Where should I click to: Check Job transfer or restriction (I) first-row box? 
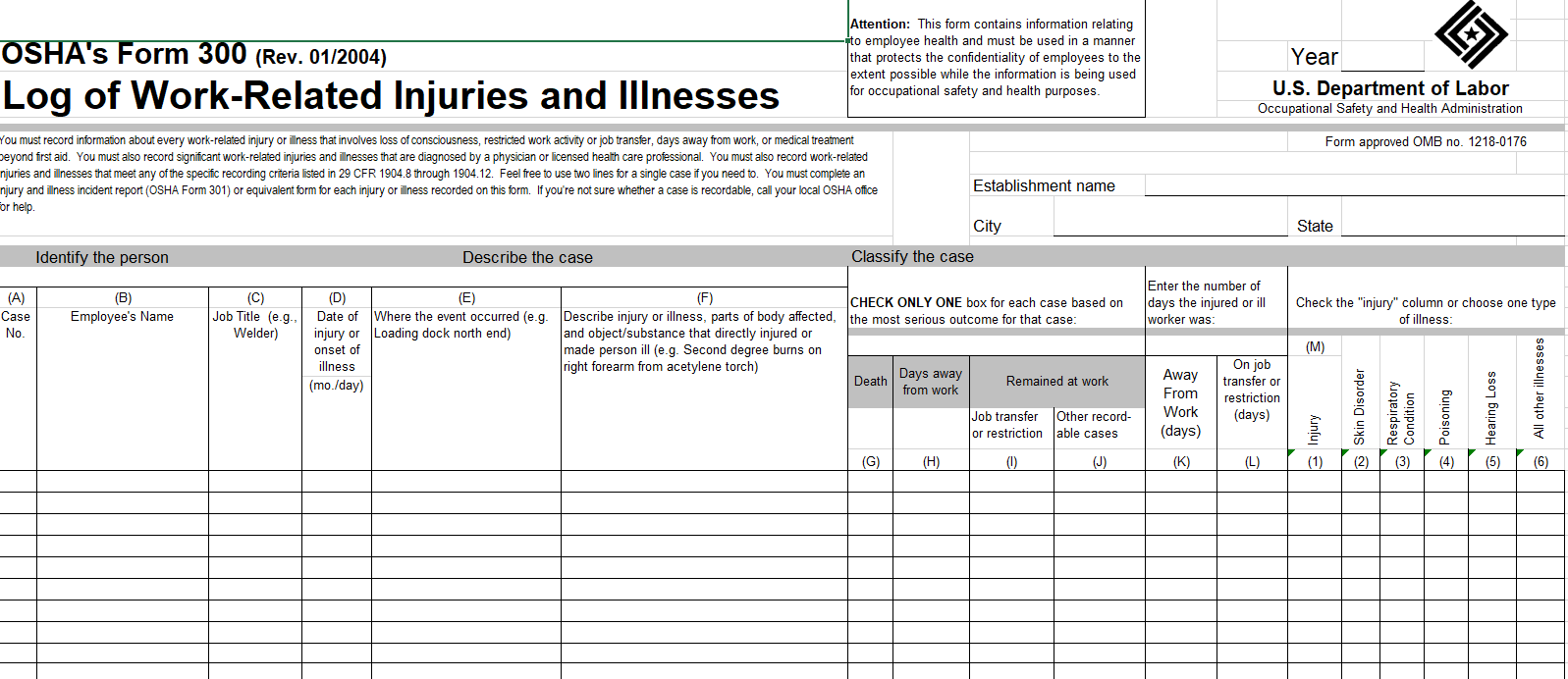click(x=1011, y=481)
